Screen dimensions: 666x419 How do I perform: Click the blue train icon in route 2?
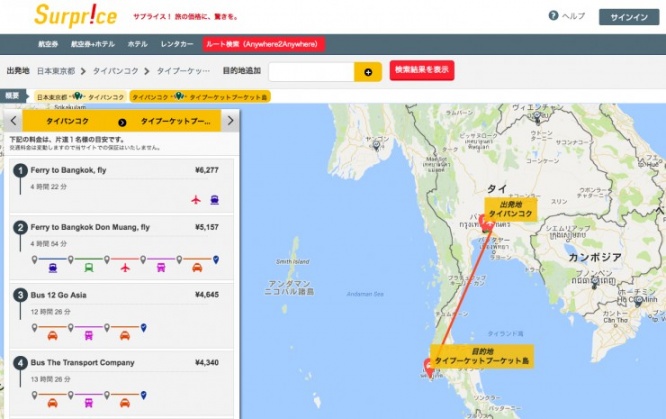[53, 268]
